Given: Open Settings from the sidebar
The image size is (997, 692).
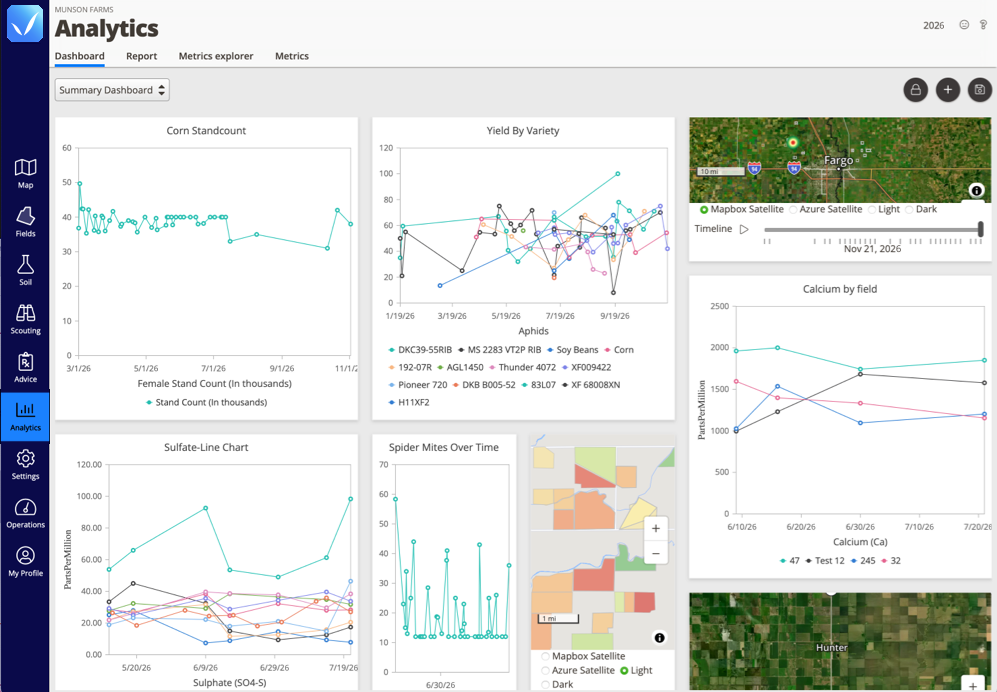Looking at the screenshot, I should pyautogui.click(x=25, y=465).
